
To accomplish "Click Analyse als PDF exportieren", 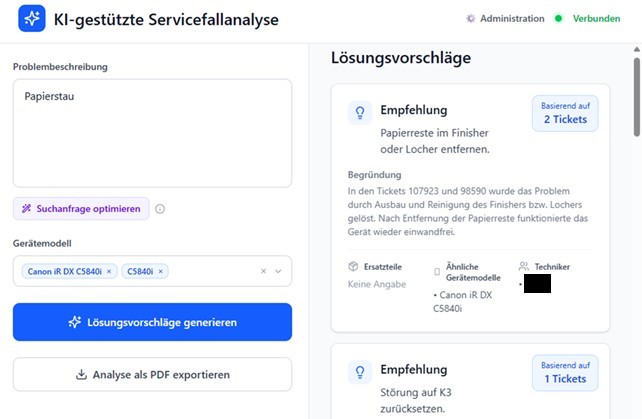I will (x=152, y=374).
